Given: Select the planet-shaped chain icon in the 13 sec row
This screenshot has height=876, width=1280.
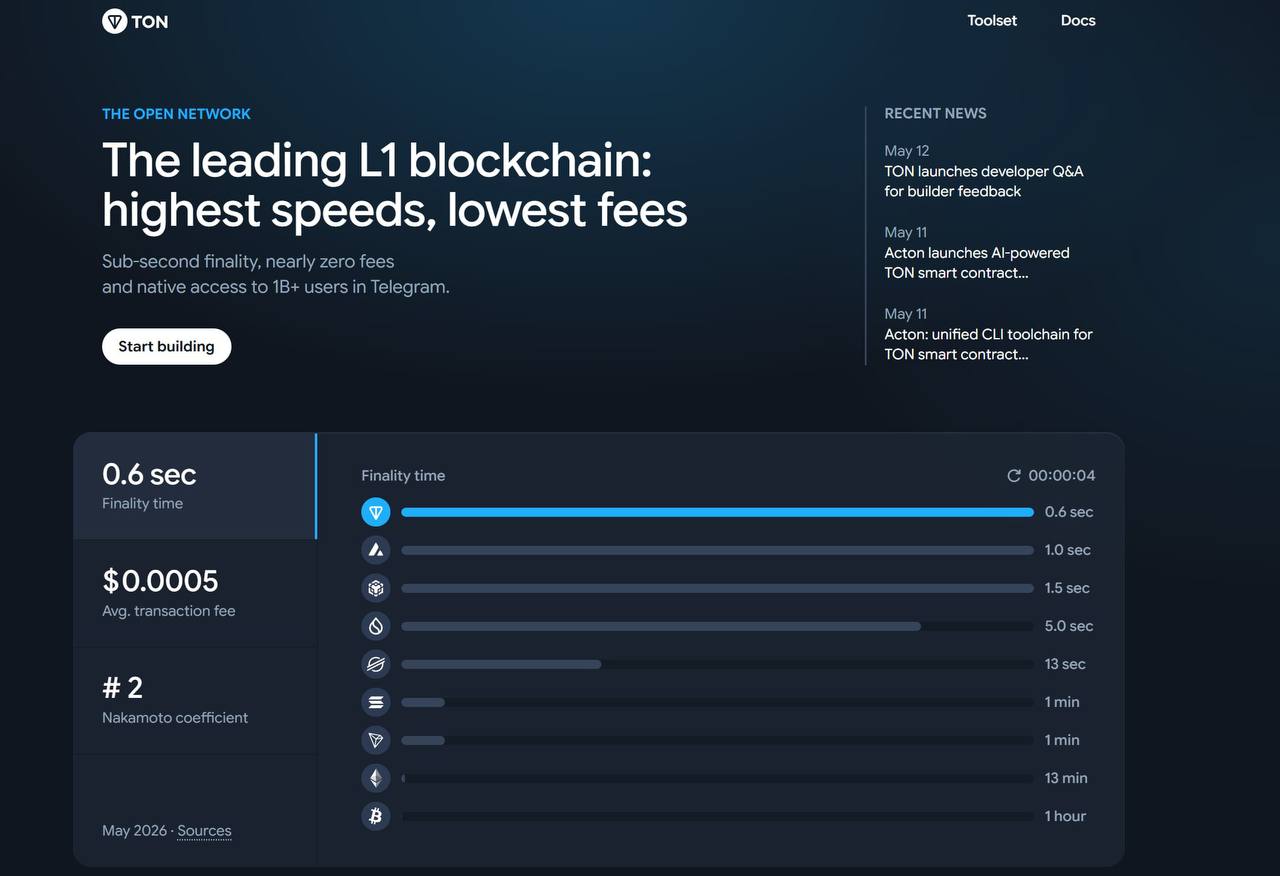Looking at the screenshot, I should tap(376, 664).
